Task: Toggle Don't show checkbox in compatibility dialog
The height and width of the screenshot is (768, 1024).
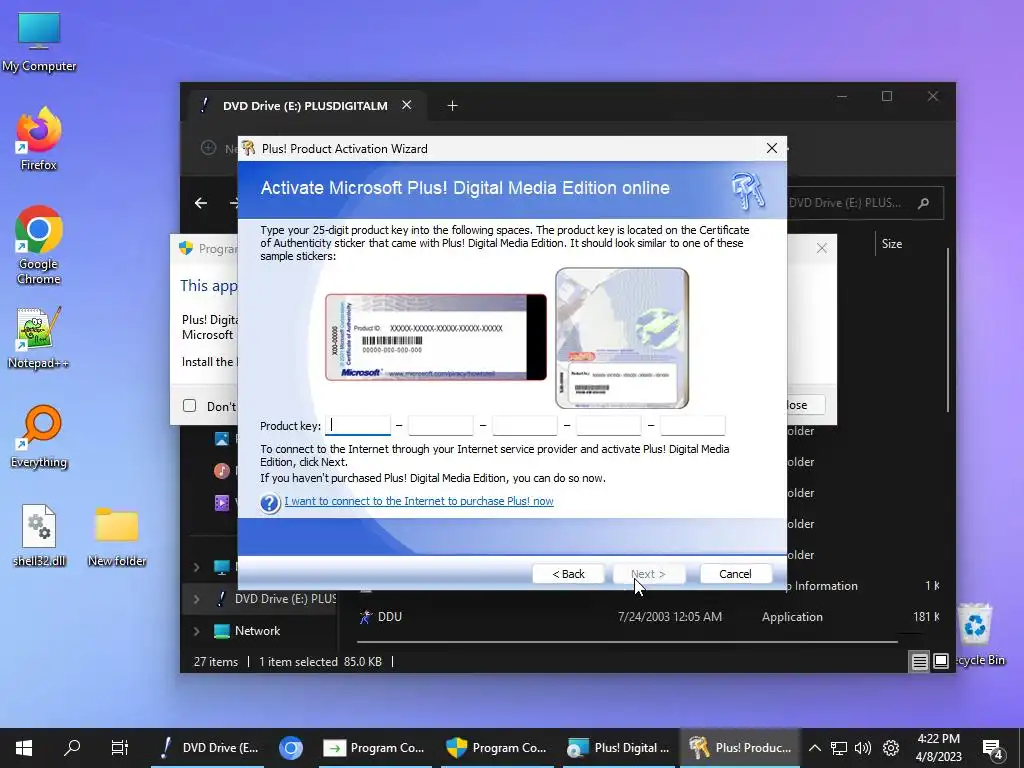Action: [x=189, y=406]
